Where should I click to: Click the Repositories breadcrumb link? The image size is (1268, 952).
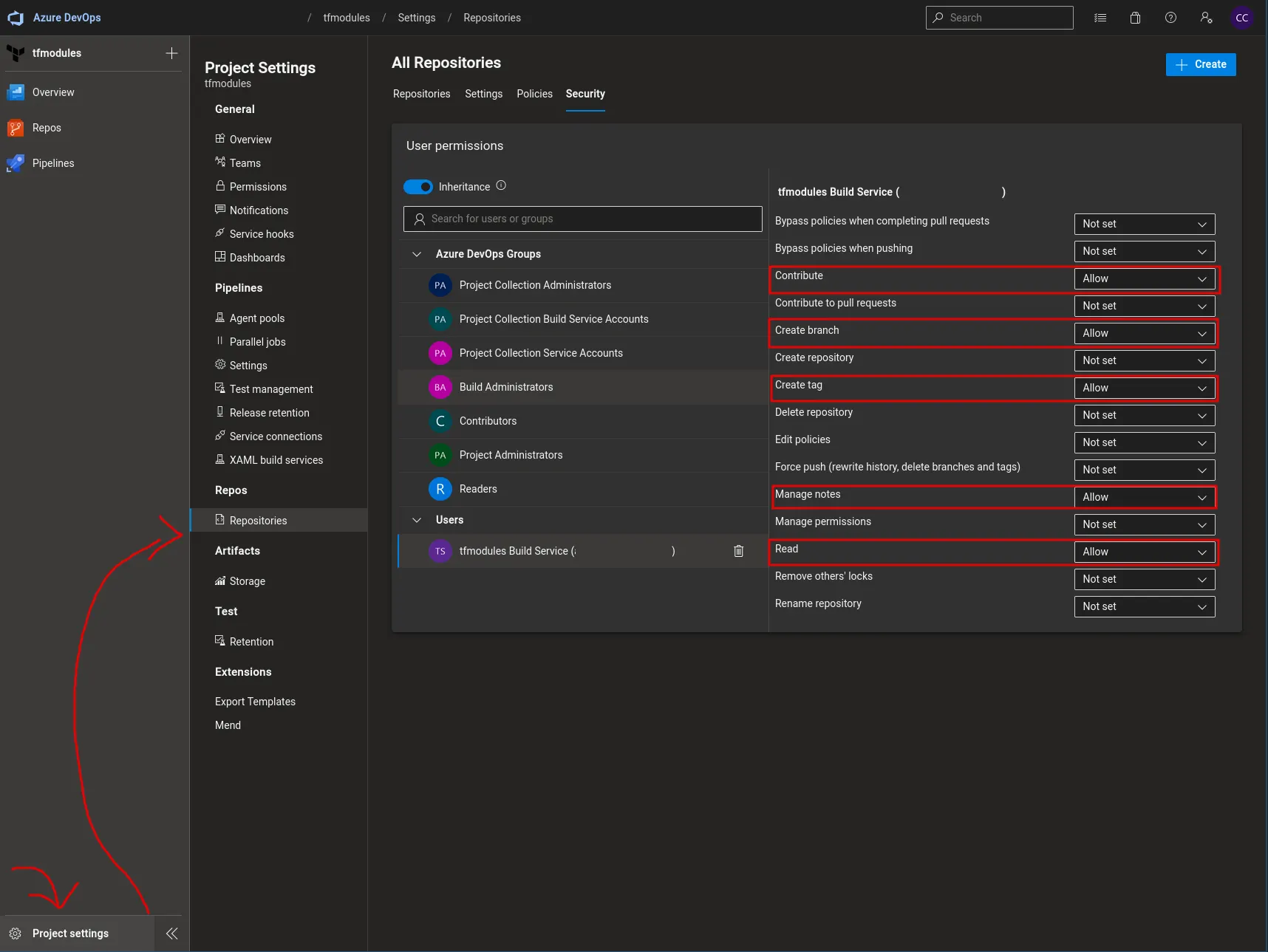point(492,18)
